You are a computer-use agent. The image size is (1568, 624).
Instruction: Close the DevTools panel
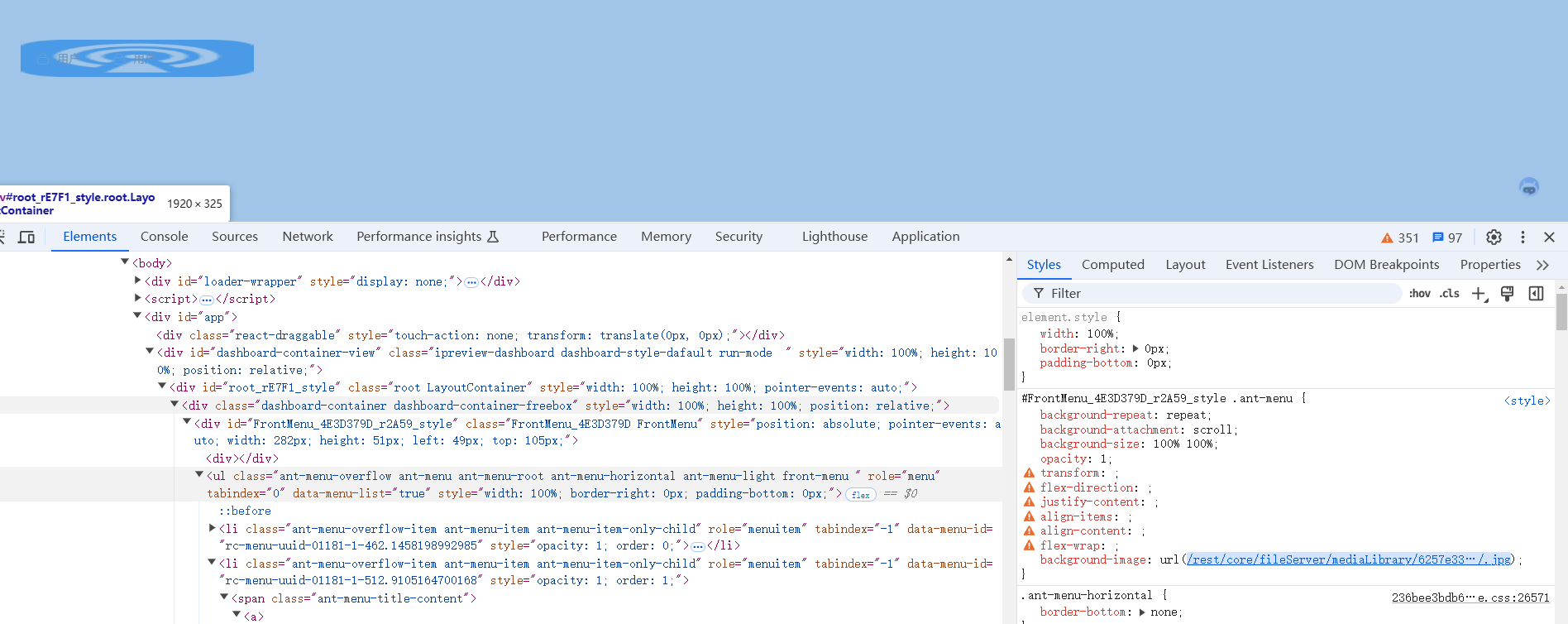pyautogui.click(x=1549, y=237)
